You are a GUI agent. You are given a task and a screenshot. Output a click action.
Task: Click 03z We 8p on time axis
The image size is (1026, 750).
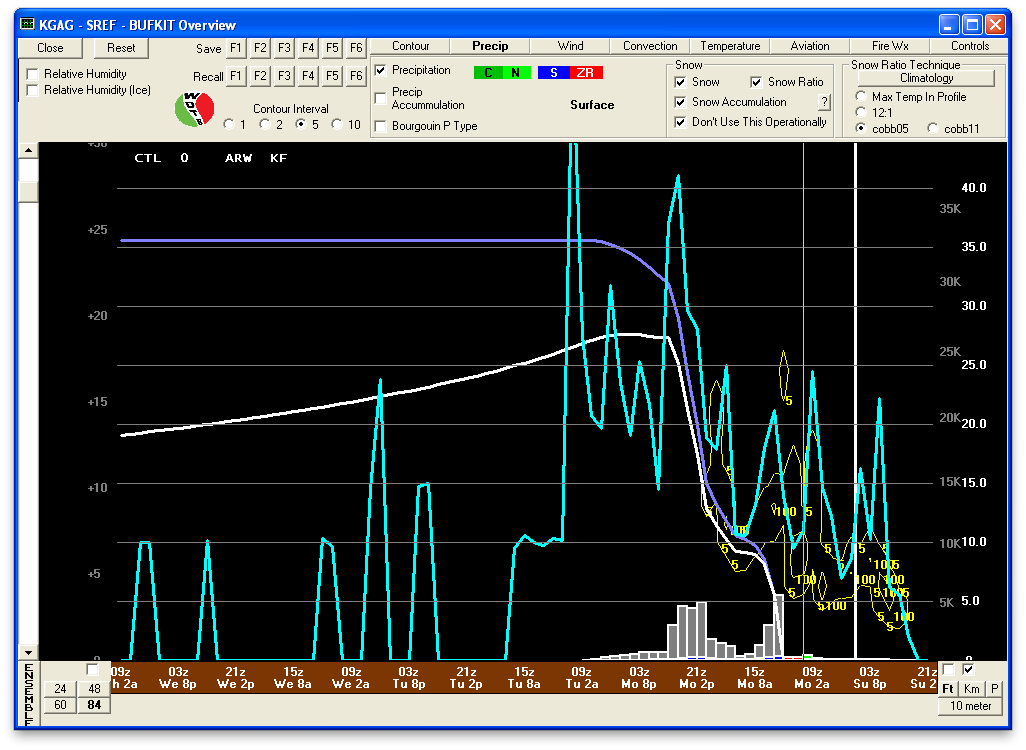pyautogui.click(x=178, y=678)
